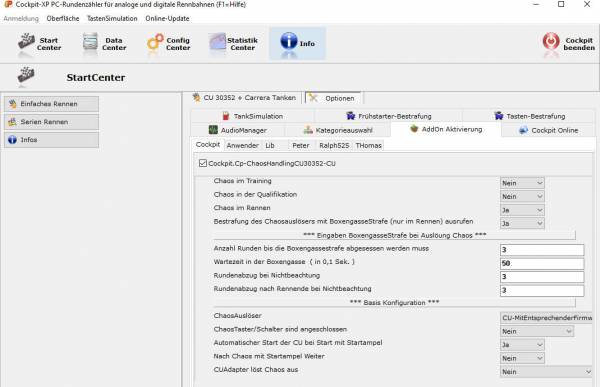This screenshot has height=387, width=600.
Task: Click the AddOn Aktivierung icon
Action: tap(414, 129)
